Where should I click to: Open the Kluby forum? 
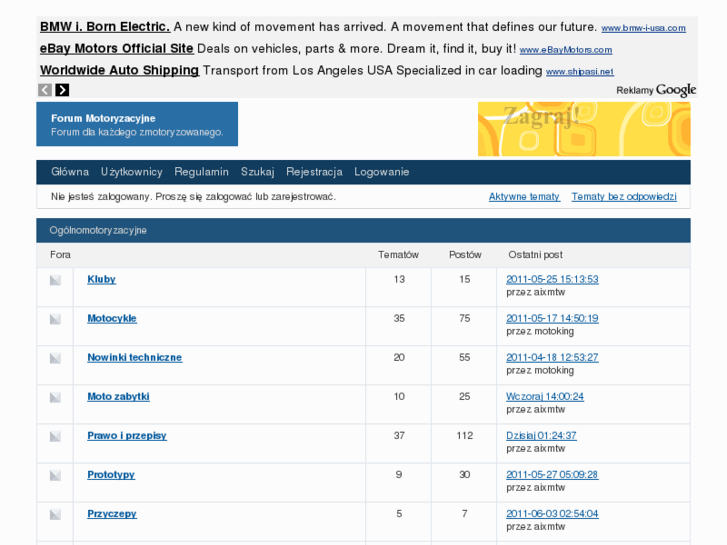point(102,279)
